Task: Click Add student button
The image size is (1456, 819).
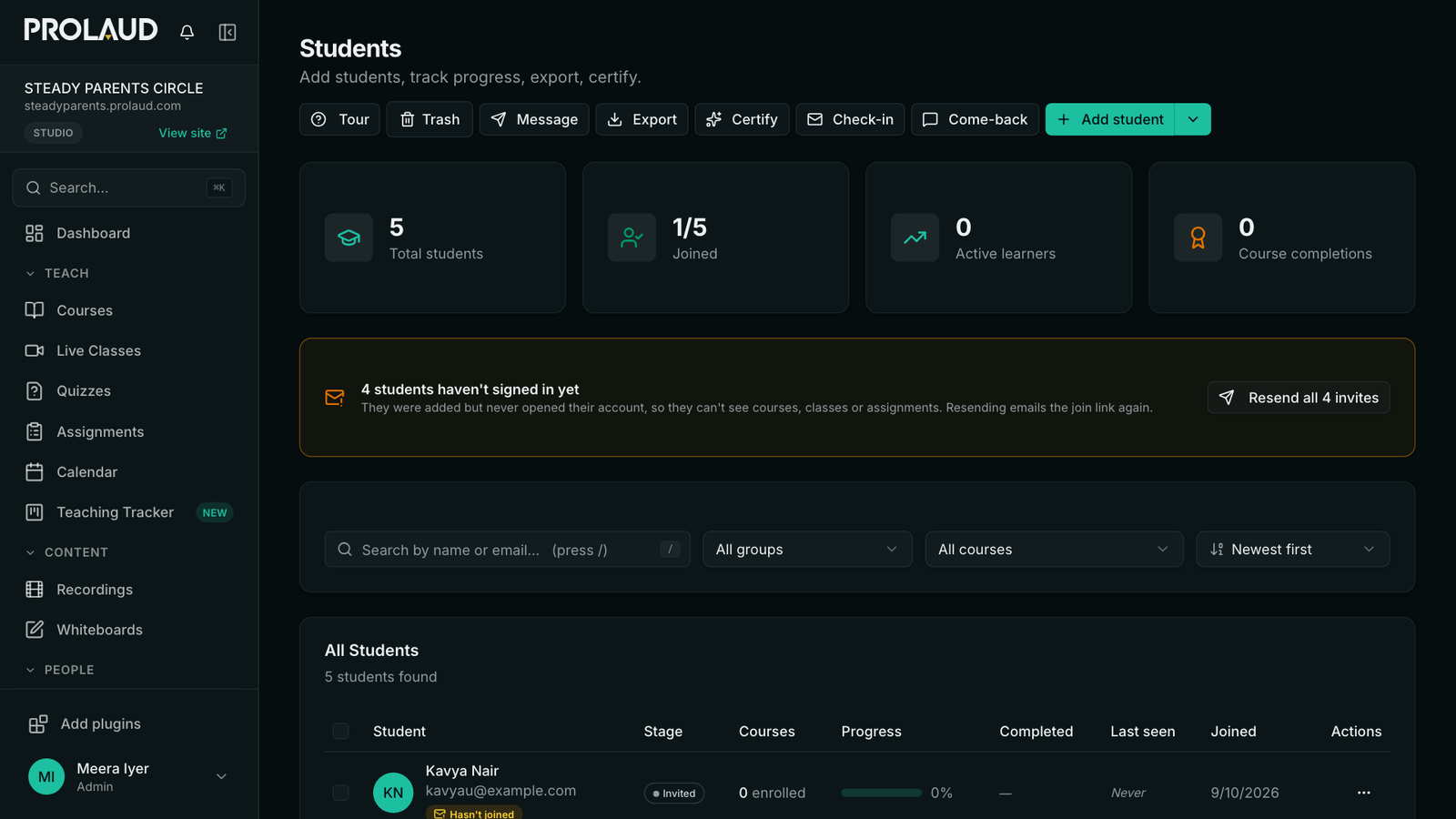Action: point(1110,119)
